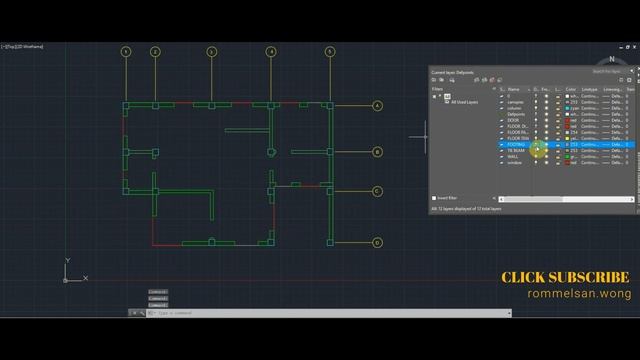Select the column layer name
640x360 pixels.
coord(514,108)
